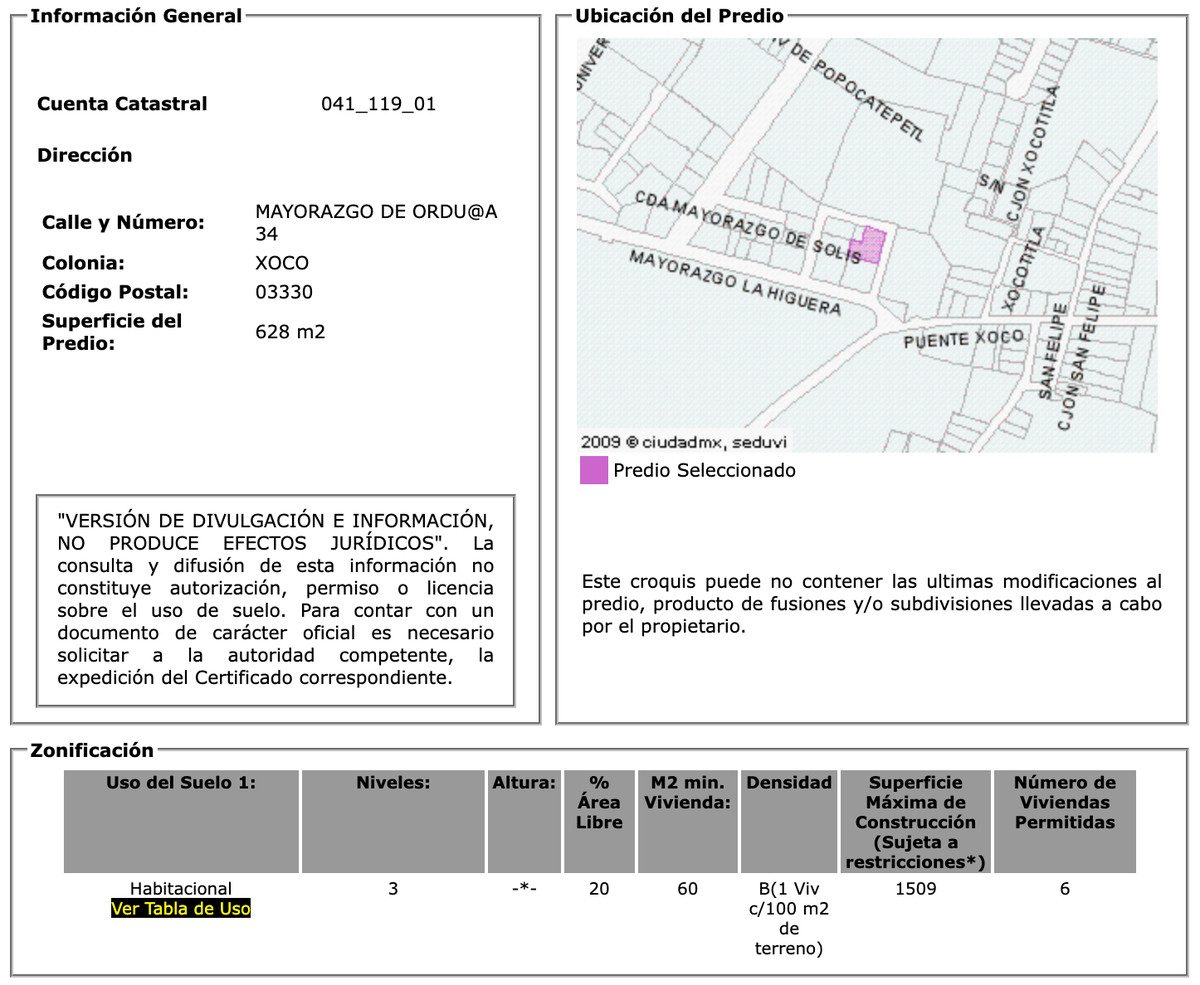
Task: Click the max construction value 1509
Action: 915,888
